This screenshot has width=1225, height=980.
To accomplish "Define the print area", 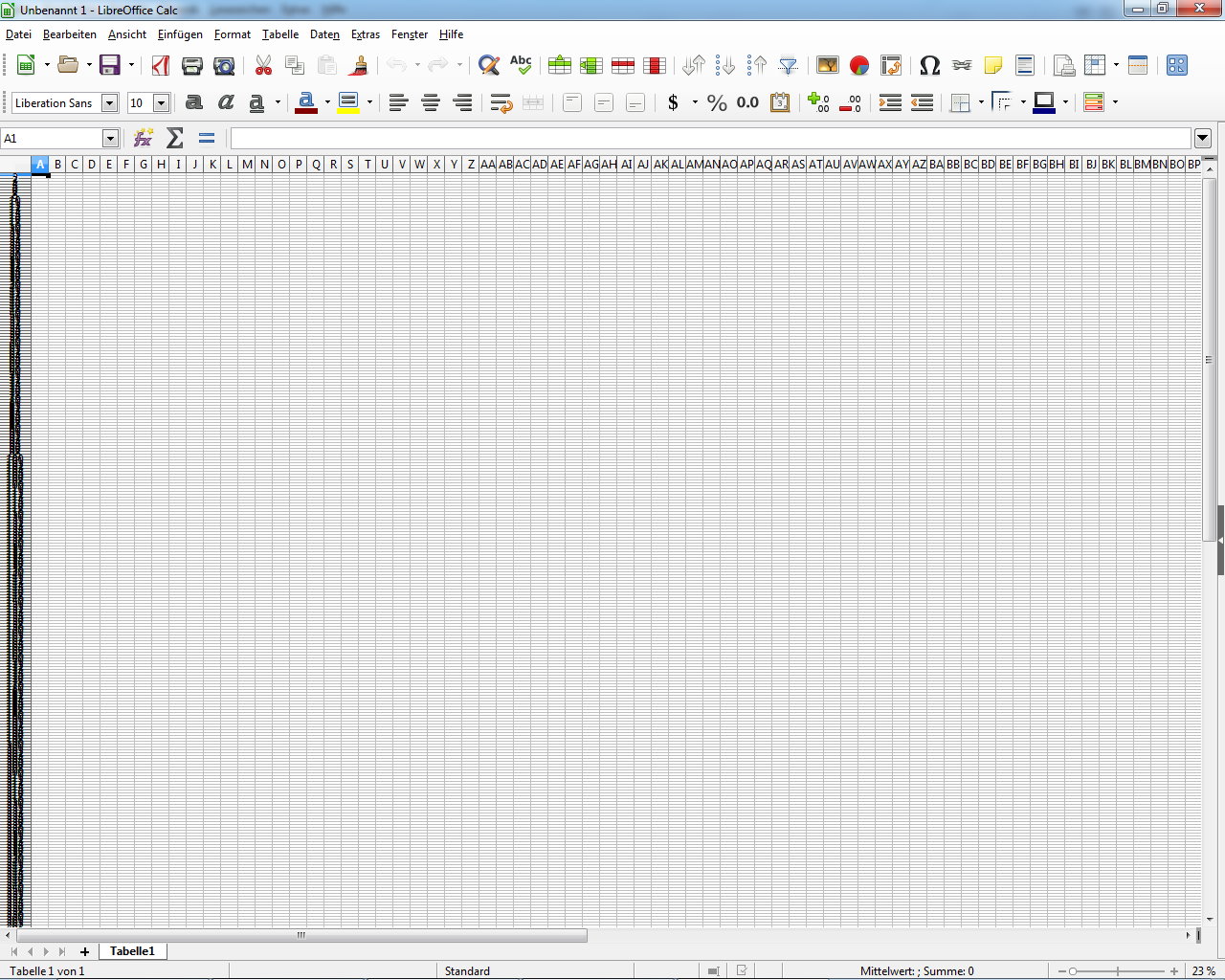I will (x=1064, y=65).
